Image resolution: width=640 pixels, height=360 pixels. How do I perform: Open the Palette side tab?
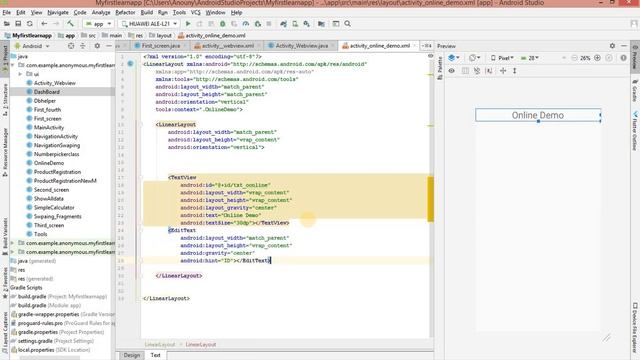[x=440, y=69]
